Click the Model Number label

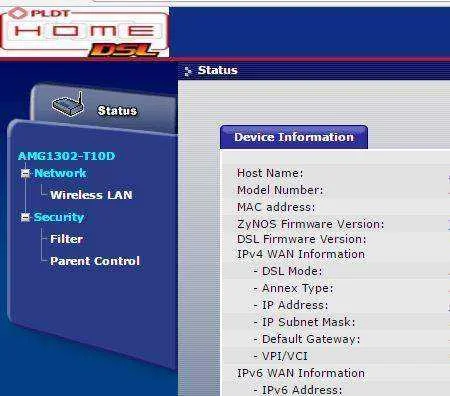[280, 190]
